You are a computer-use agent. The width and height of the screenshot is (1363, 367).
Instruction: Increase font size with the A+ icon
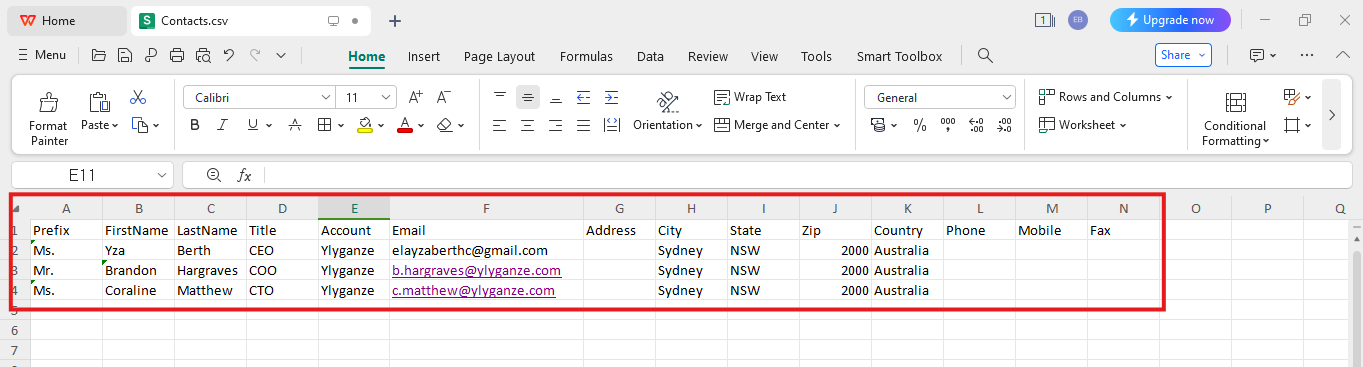(x=416, y=97)
